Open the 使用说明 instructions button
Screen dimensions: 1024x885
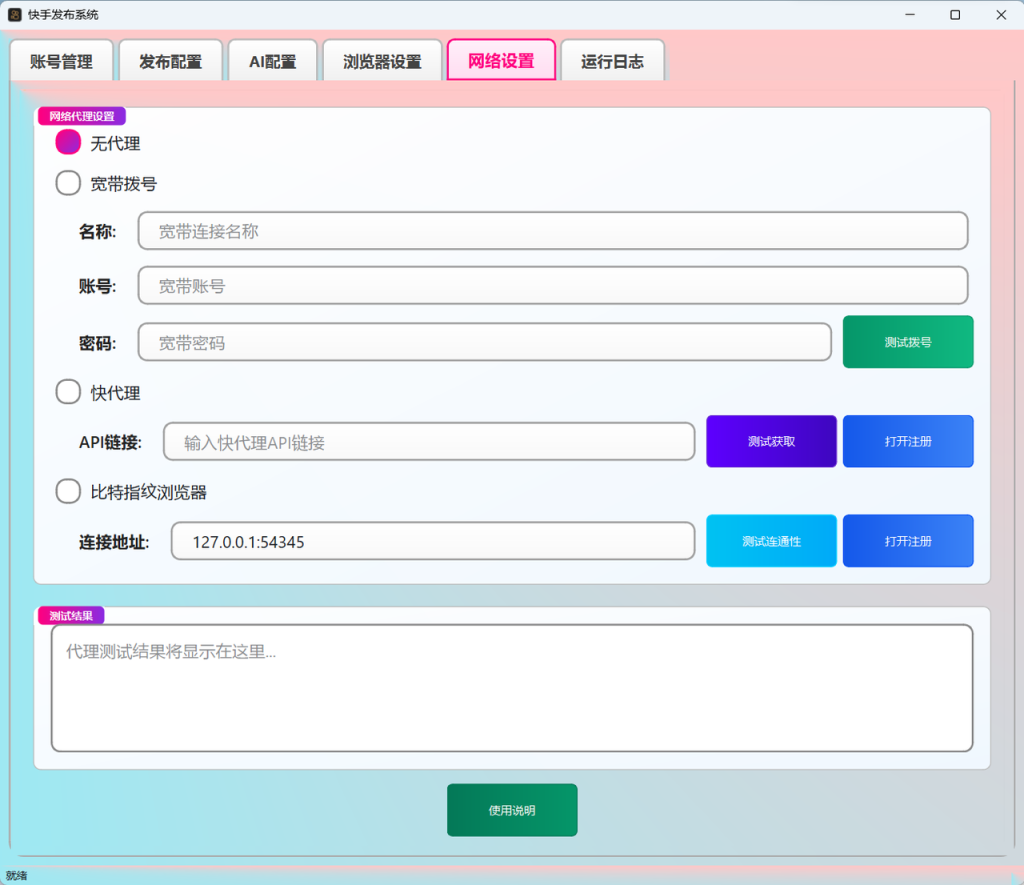[x=512, y=810]
